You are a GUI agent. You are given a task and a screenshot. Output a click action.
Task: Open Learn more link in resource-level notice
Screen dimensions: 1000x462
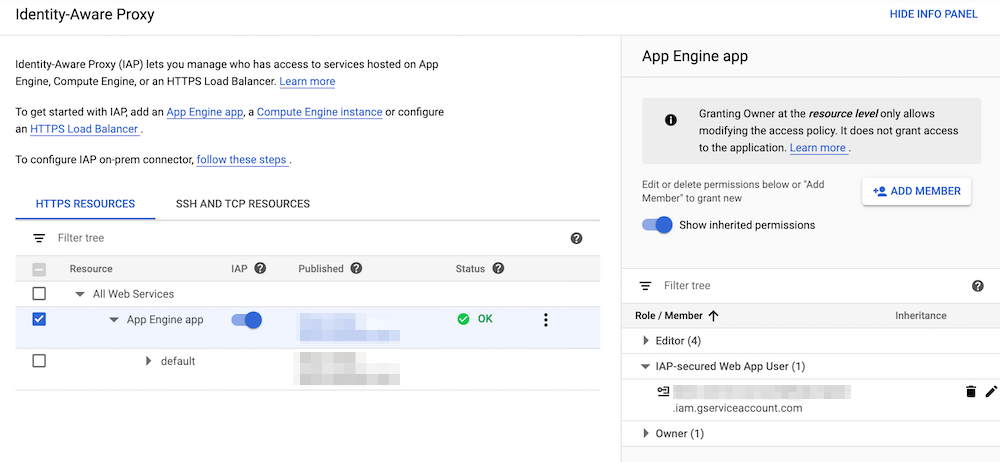tap(818, 147)
